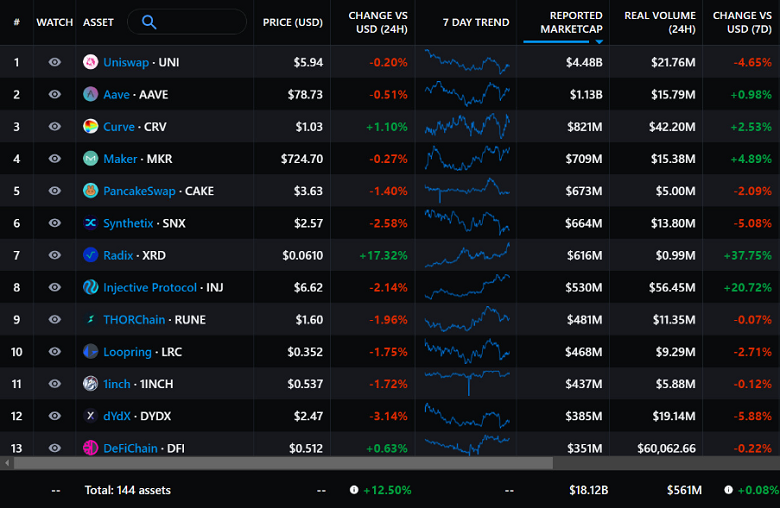Click the info icon beside +12.50% total
Screen dimensions: 780x508
pos(354,490)
